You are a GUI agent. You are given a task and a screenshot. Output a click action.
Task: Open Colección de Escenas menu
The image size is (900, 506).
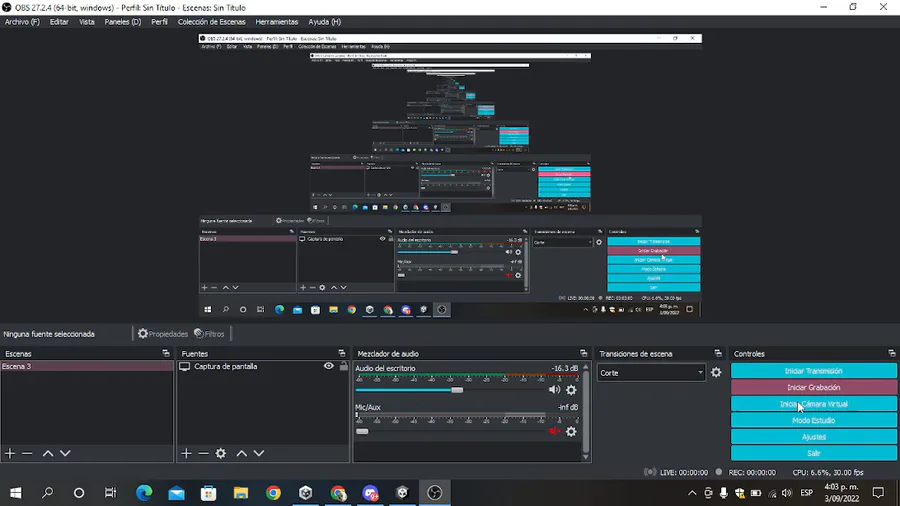211,22
